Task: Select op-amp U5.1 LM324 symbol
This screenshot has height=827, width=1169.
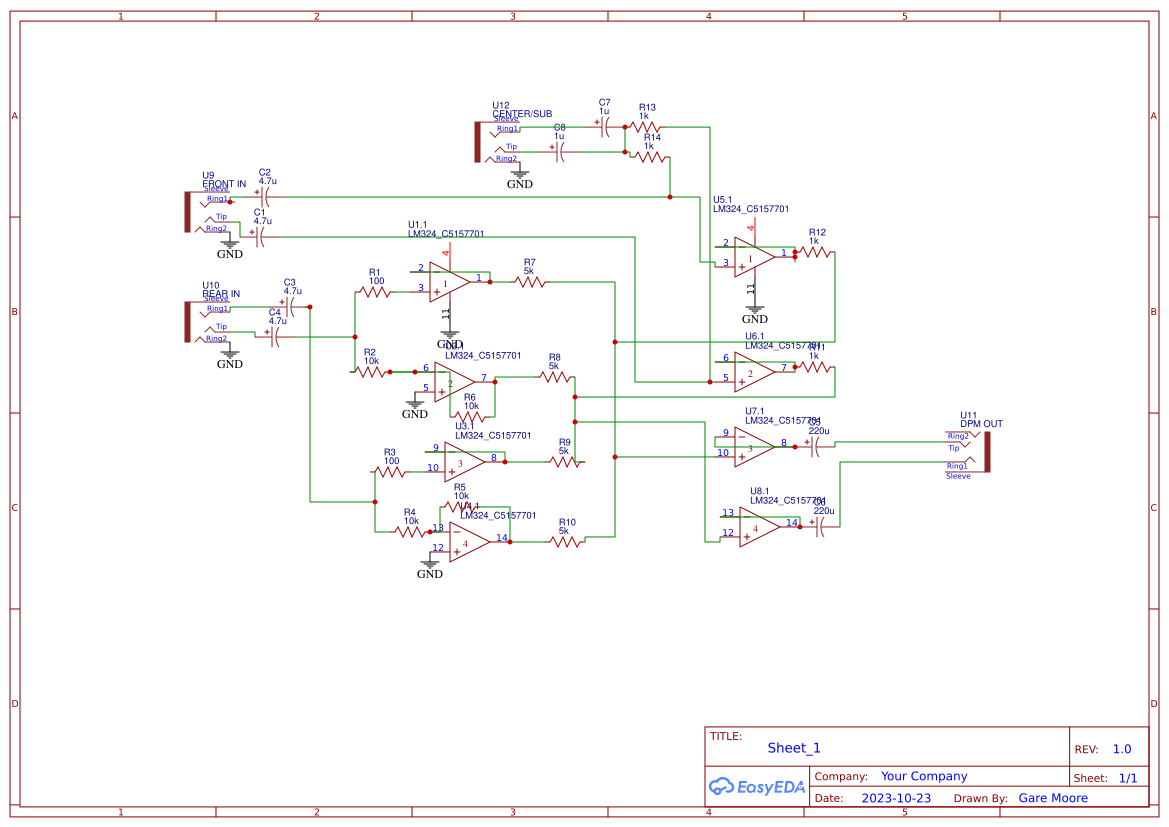Action: [x=753, y=258]
